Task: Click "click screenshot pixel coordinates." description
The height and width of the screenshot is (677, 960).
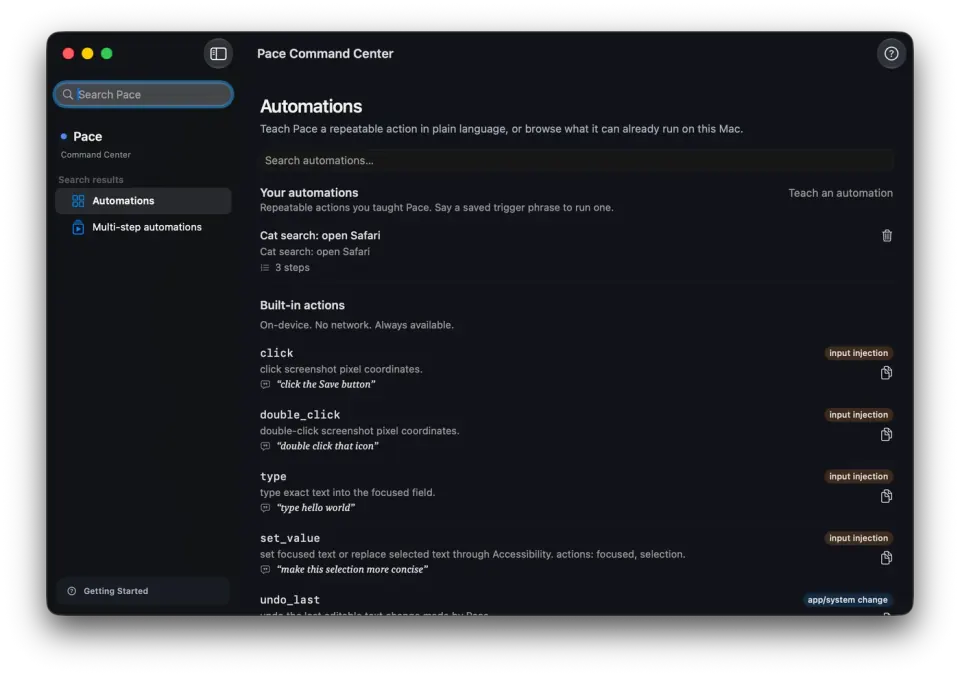Action: click(x=341, y=370)
